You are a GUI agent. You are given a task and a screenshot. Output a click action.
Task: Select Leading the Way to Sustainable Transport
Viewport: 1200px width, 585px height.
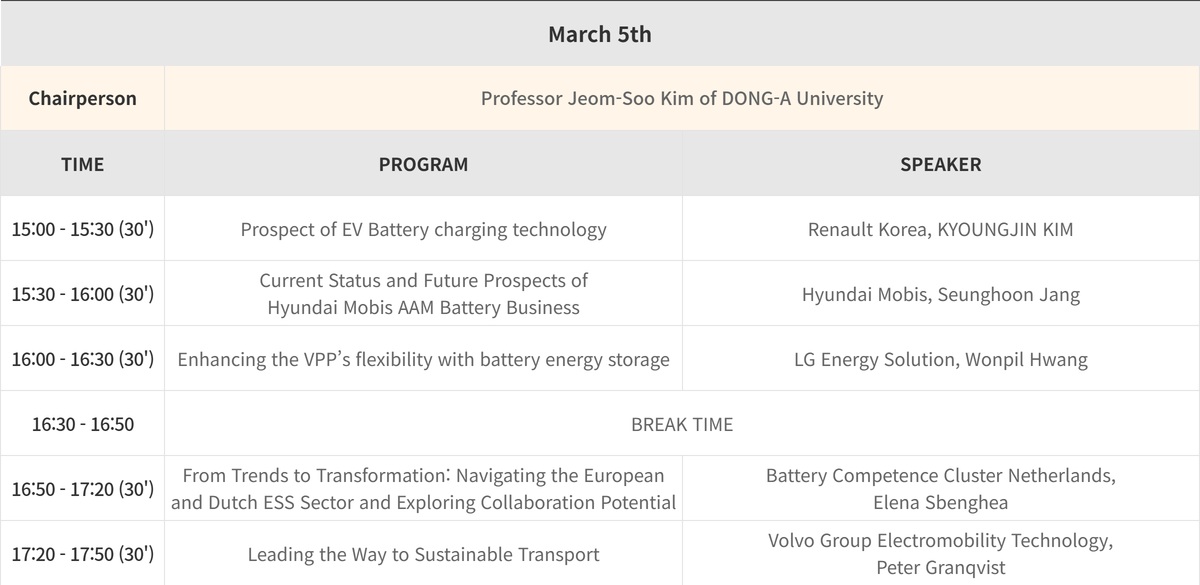(423, 553)
